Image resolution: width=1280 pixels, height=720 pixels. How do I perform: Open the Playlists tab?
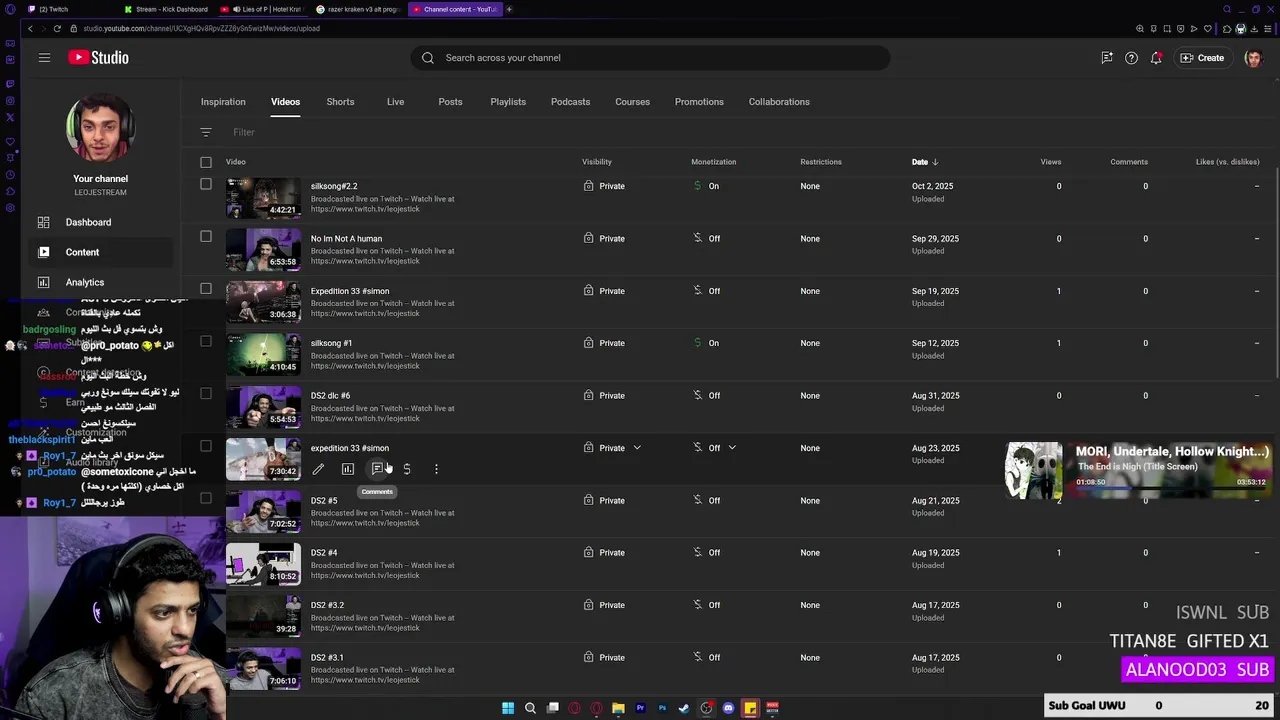tap(508, 102)
